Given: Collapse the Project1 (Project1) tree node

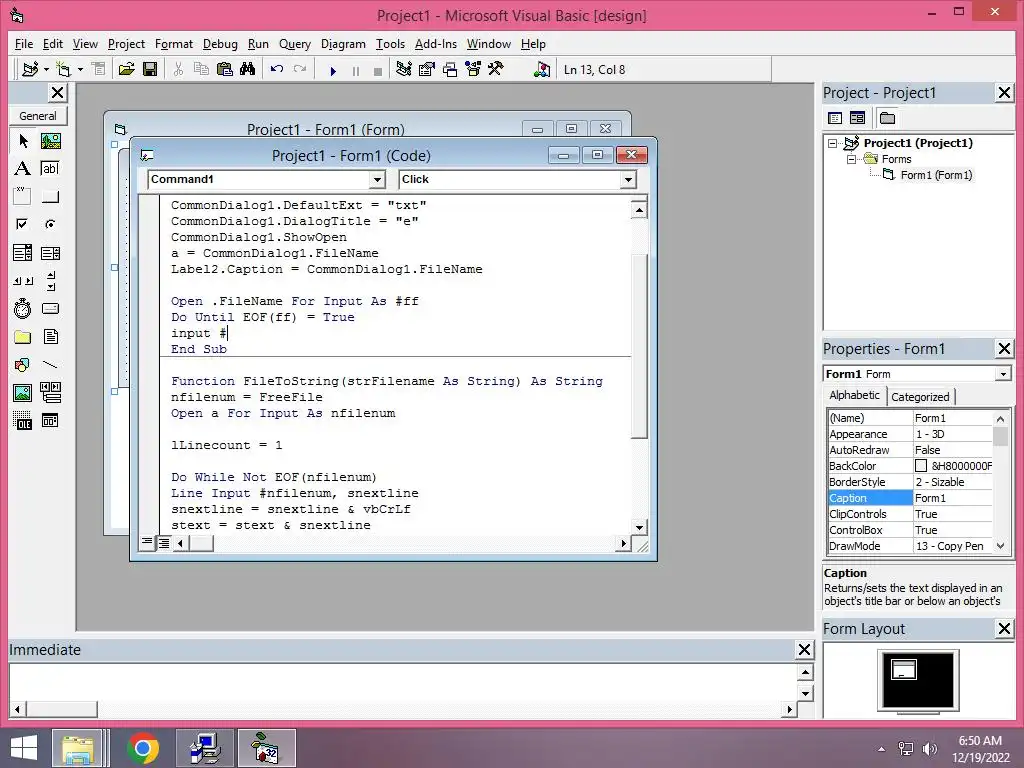Looking at the screenshot, I should pyautogui.click(x=832, y=143).
